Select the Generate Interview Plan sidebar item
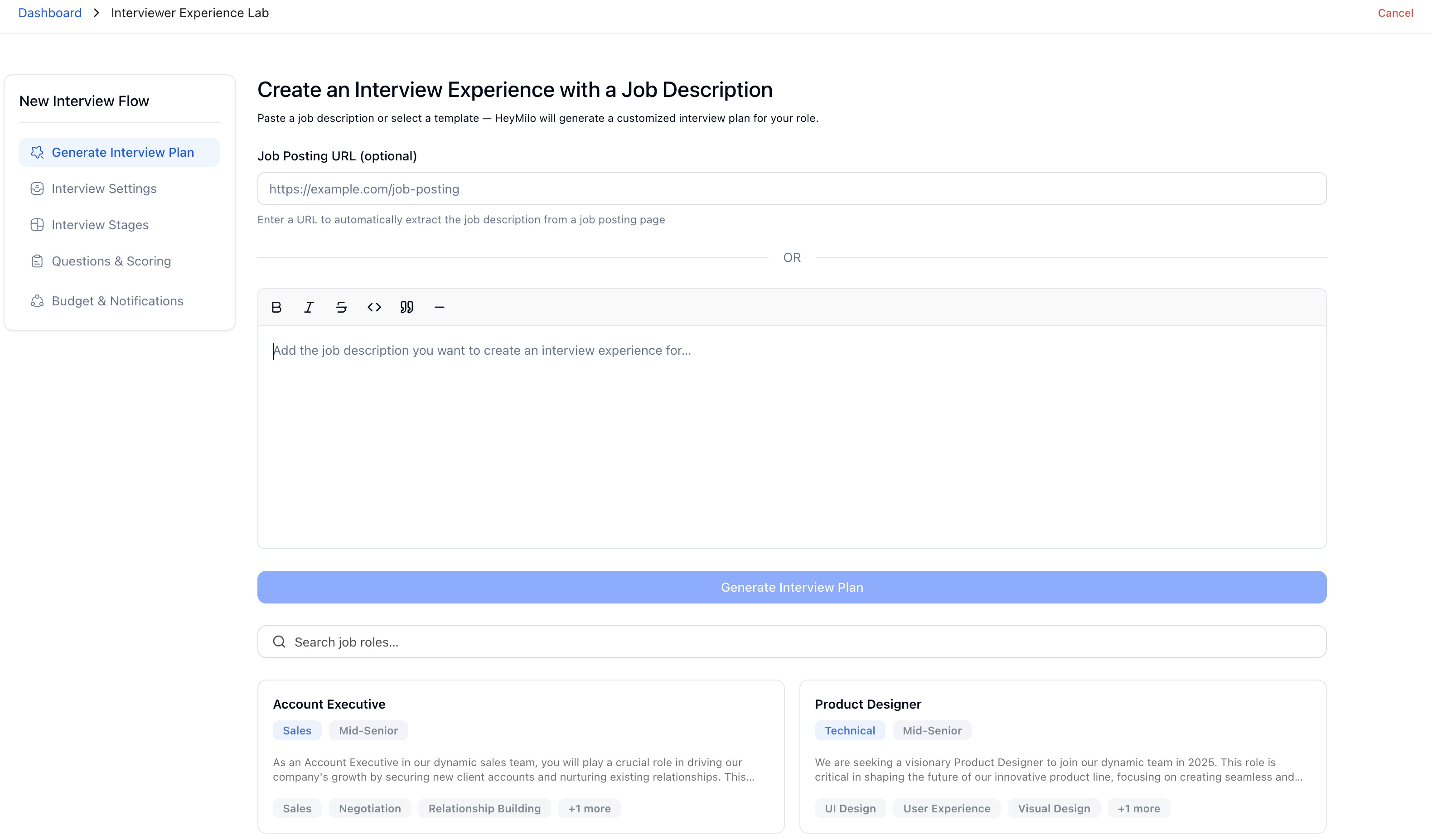This screenshot has width=1432, height=840. (x=122, y=152)
